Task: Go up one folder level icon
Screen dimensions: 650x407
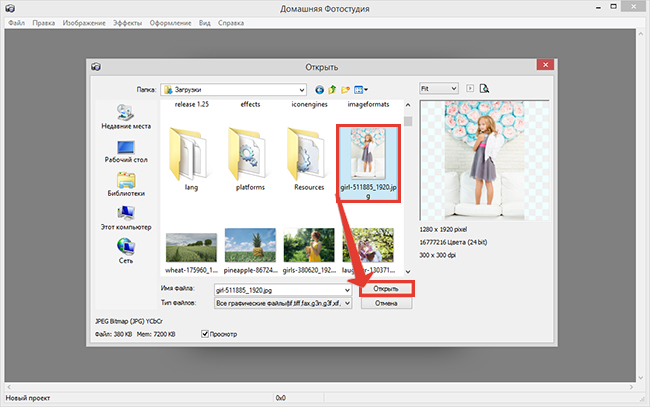Action: (x=332, y=90)
